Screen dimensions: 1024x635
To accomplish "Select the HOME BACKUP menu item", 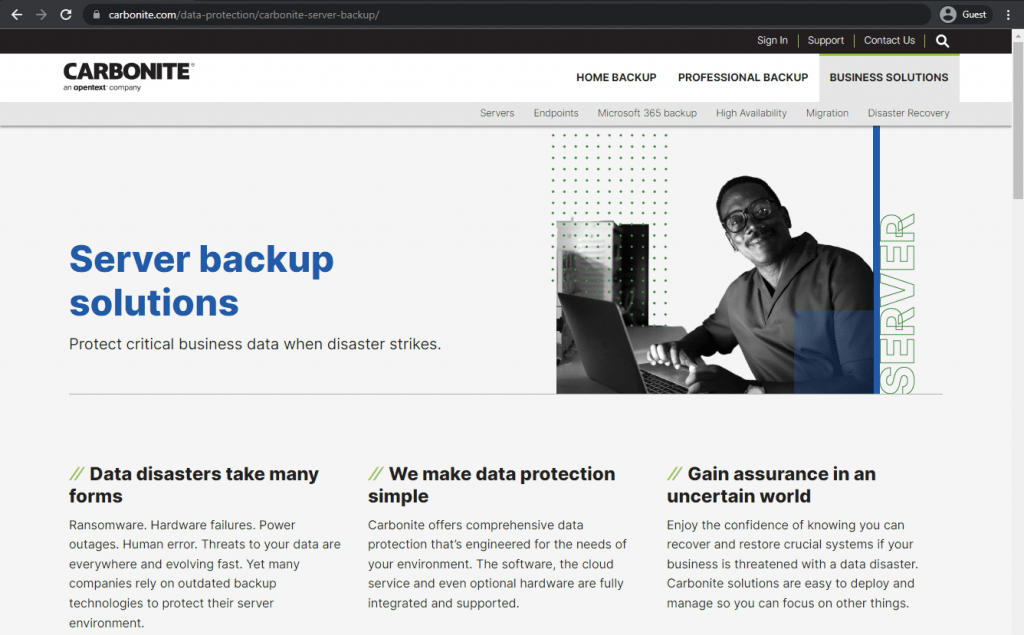I will (616, 77).
